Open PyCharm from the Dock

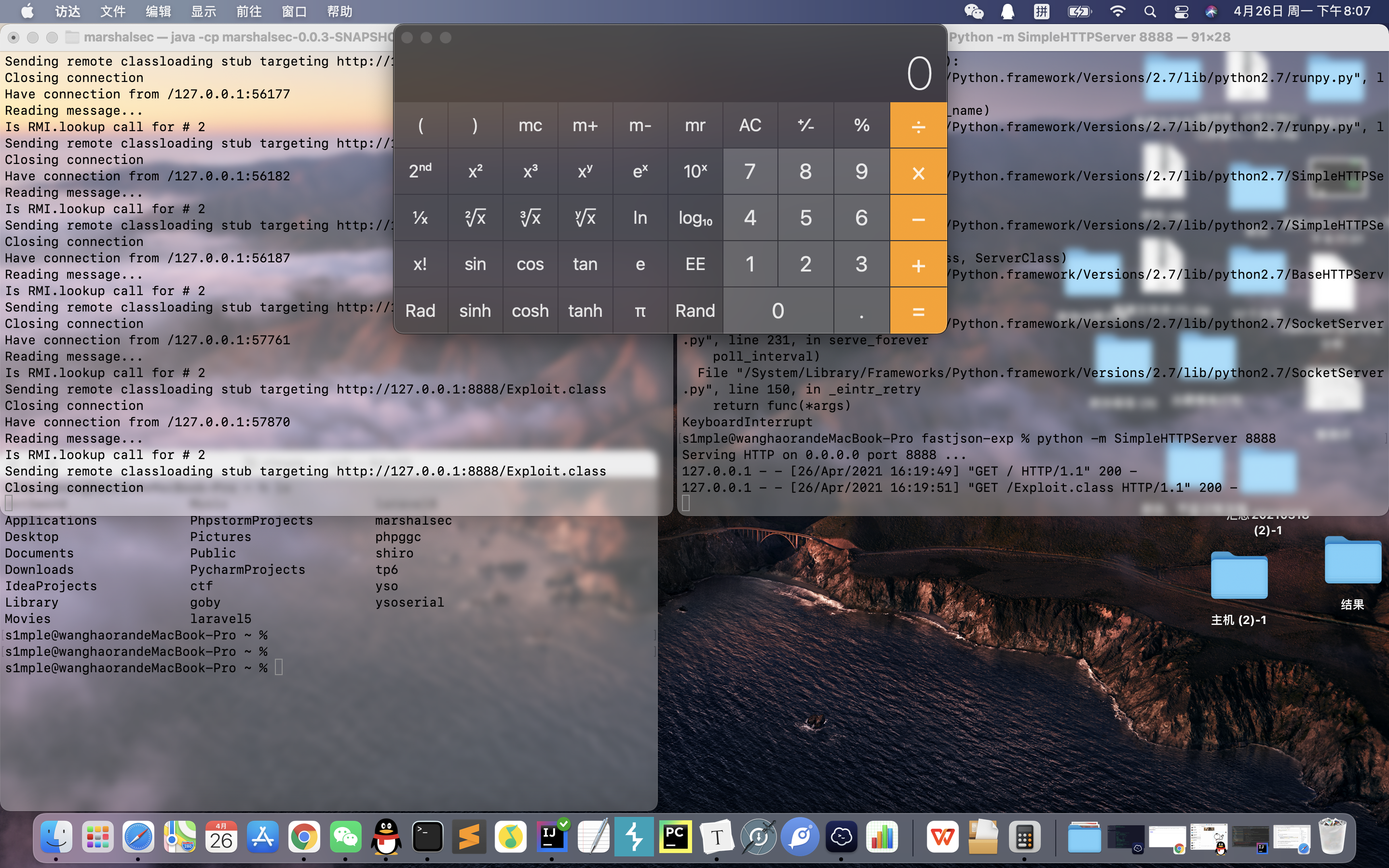tap(676, 837)
